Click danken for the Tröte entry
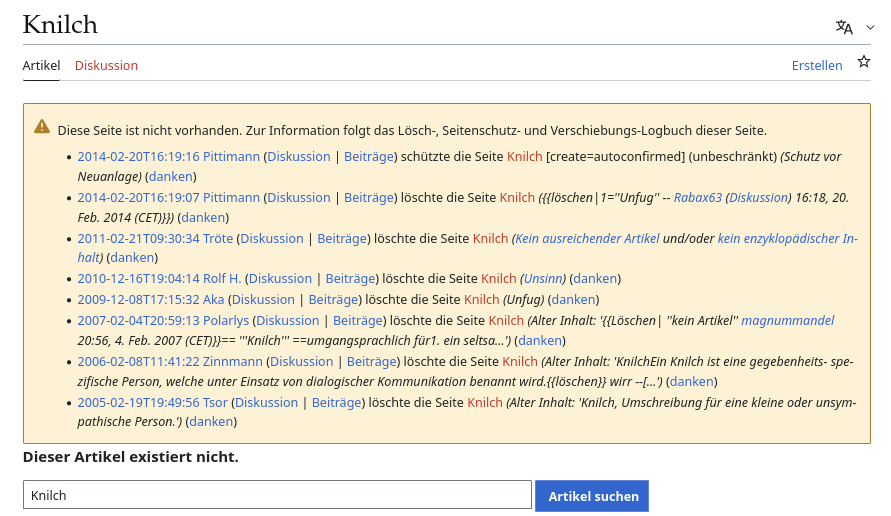The height and width of the screenshot is (516, 891). point(132,257)
